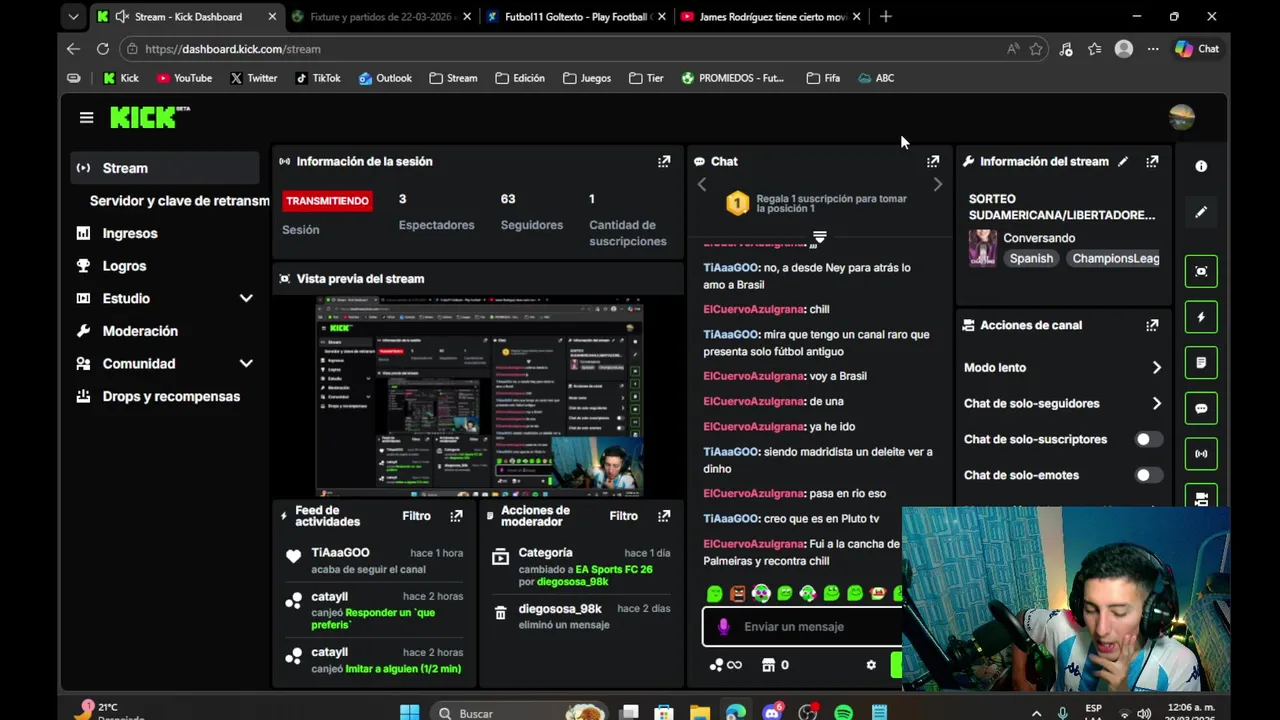
Task: Click the scroll-to-bottom indicator in chat
Action: [x=819, y=237]
